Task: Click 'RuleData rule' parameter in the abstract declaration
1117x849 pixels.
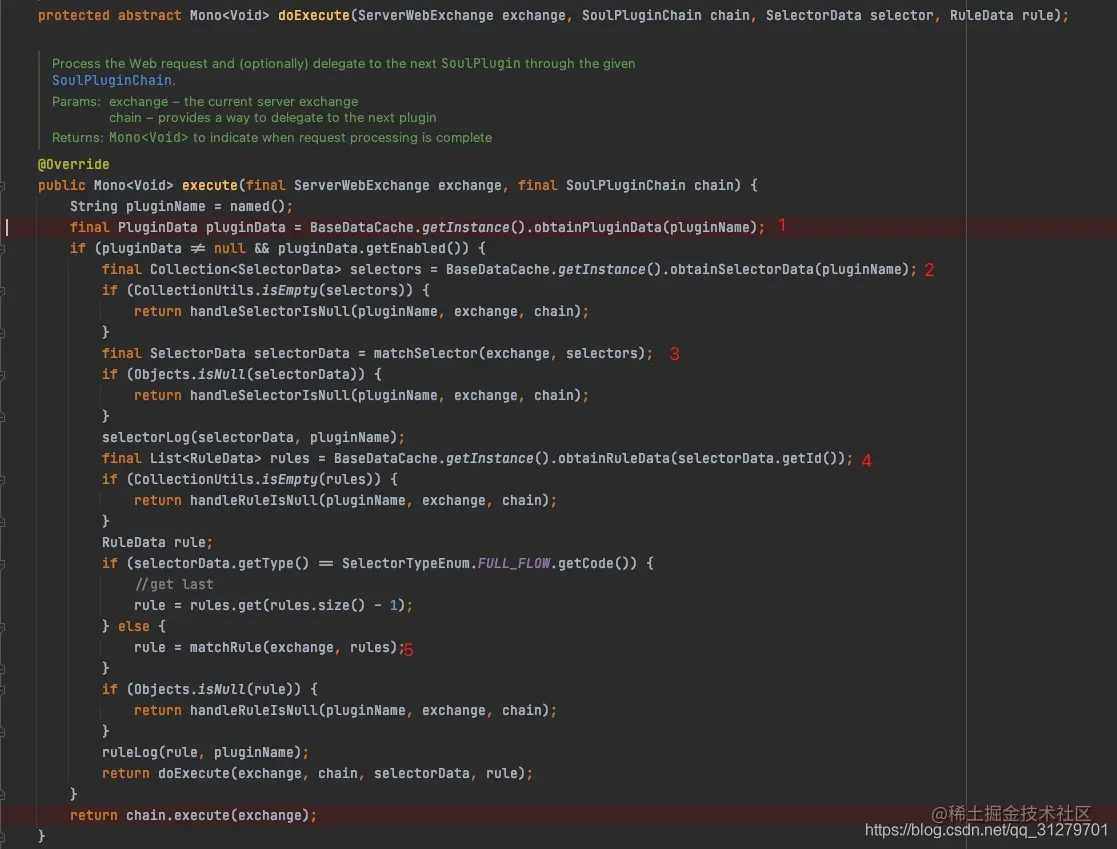Action: point(1004,16)
